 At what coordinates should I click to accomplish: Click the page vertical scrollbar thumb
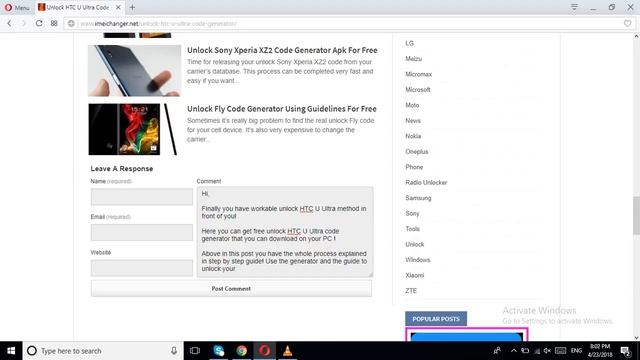coord(636,215)
